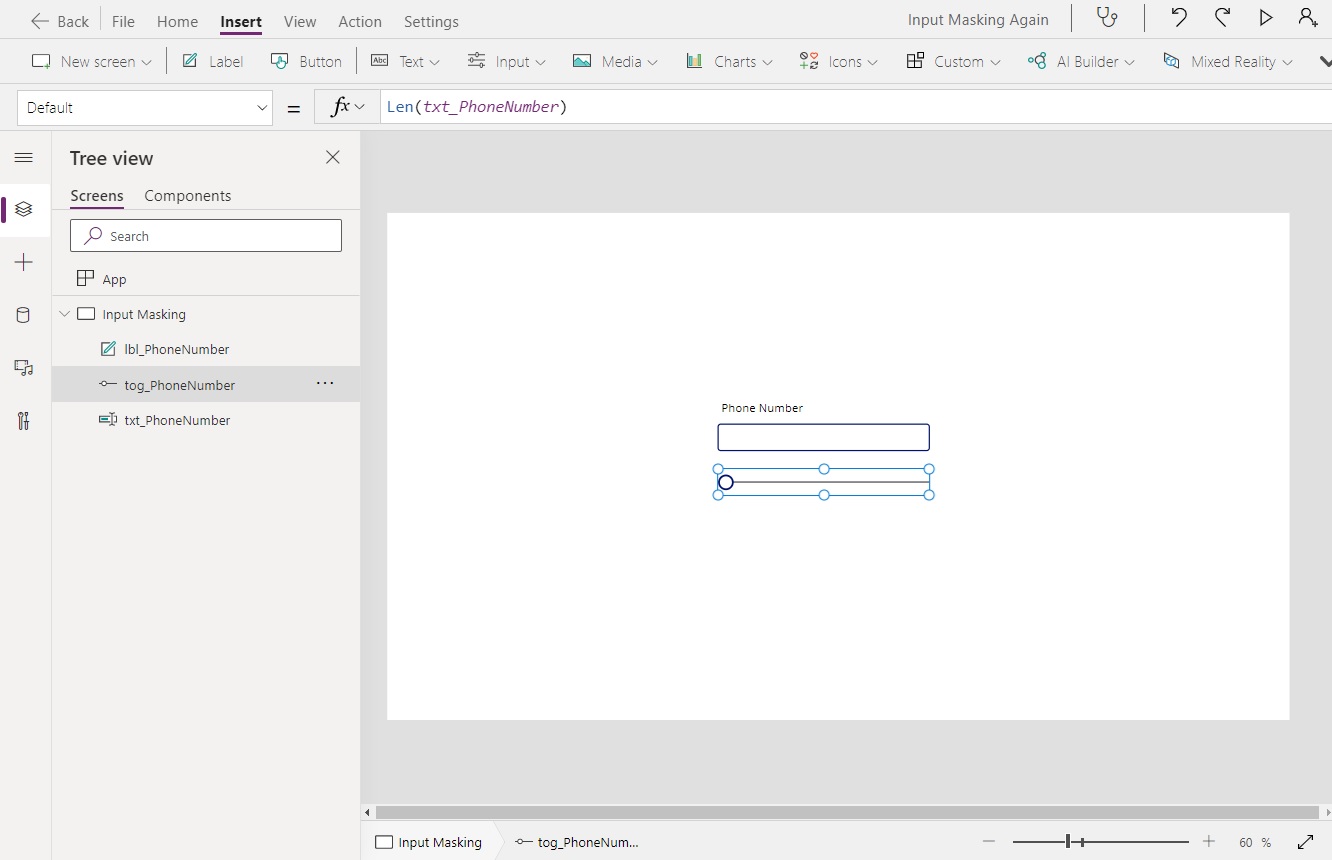Screen dimensions: 1332x860
Task: Insert a Button control from ribbon
Action: [x=307, y=62]
